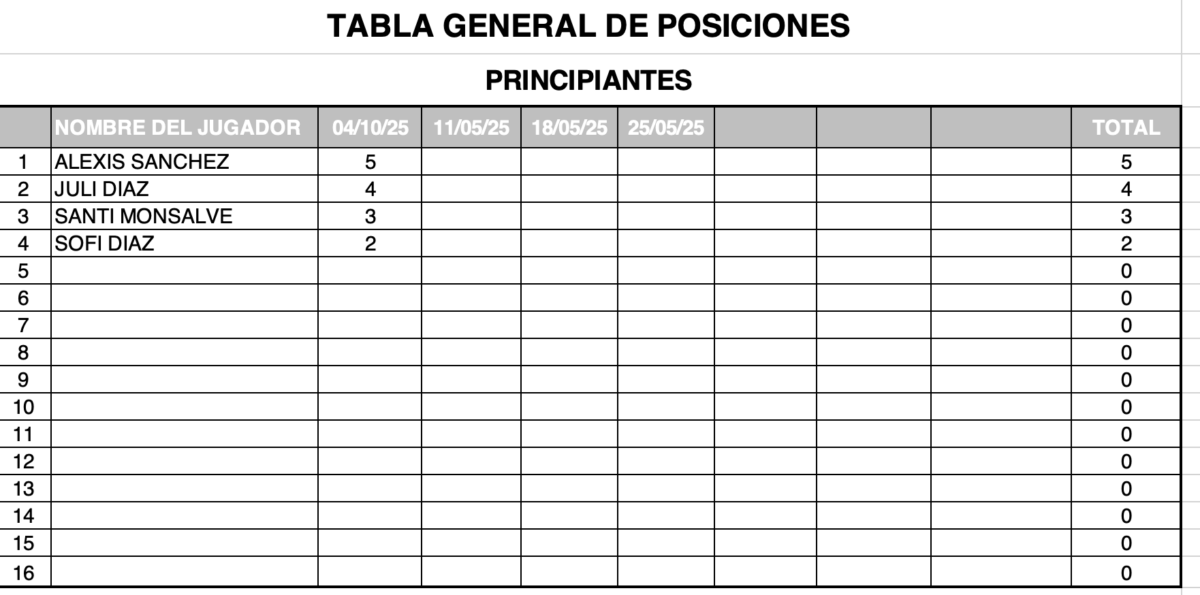Click Santi Monsalve's total score cell
This screenshot has width=1200, height=595.
1126,216
